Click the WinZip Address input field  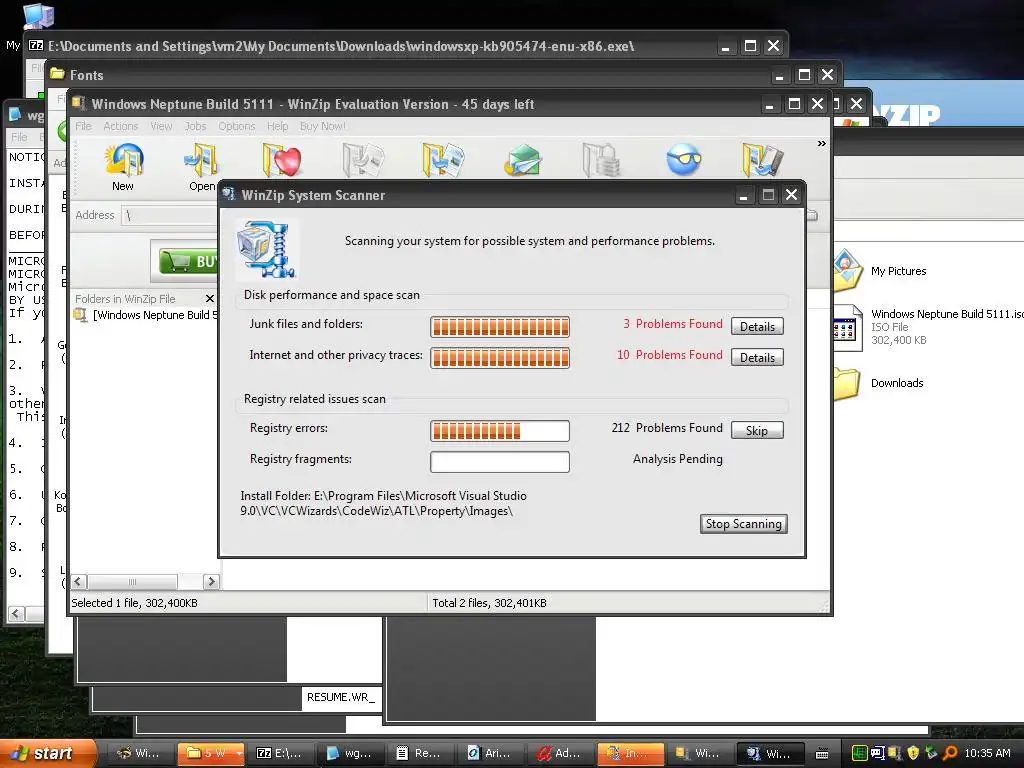click(171, 216)
